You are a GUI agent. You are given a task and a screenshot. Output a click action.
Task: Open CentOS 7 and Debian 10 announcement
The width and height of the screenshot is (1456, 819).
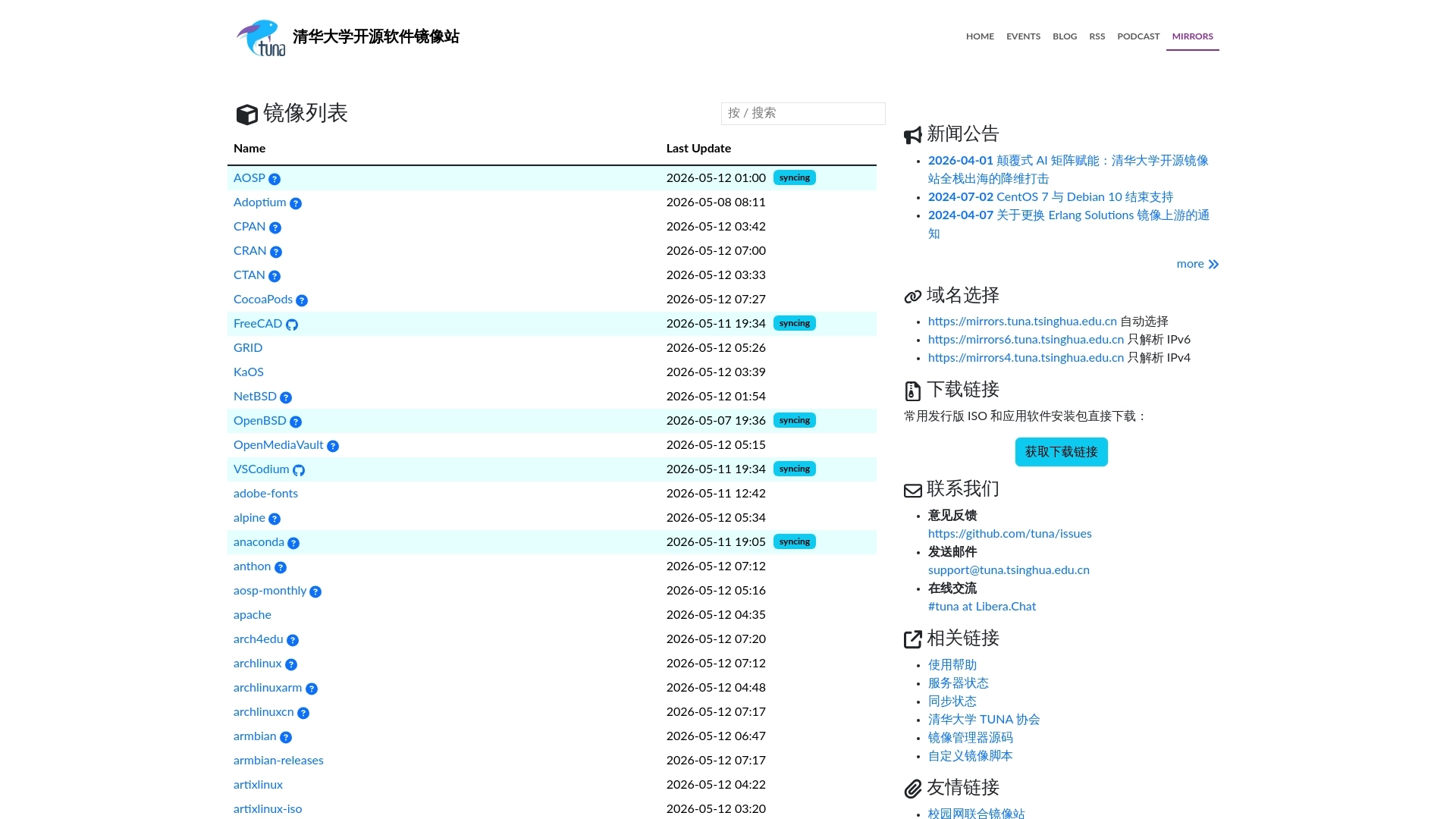click(x=1050, y=197)
